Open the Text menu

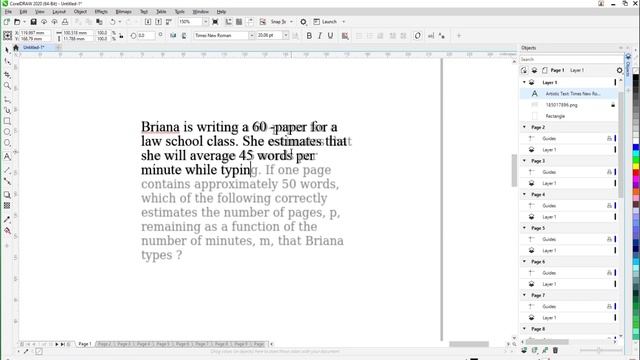[144, 12]
